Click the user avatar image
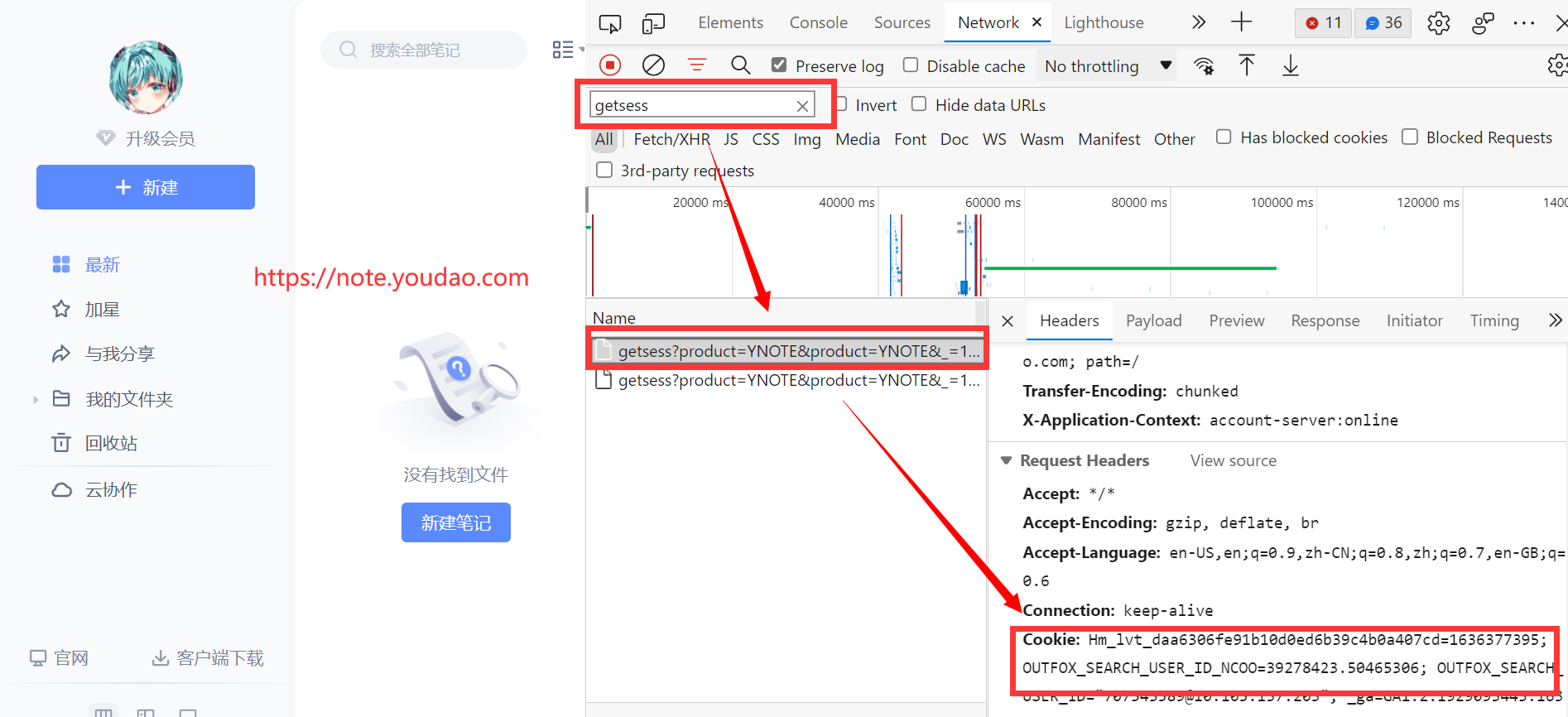This screenshot has height=717, width=1568. (x=146, y=78)
